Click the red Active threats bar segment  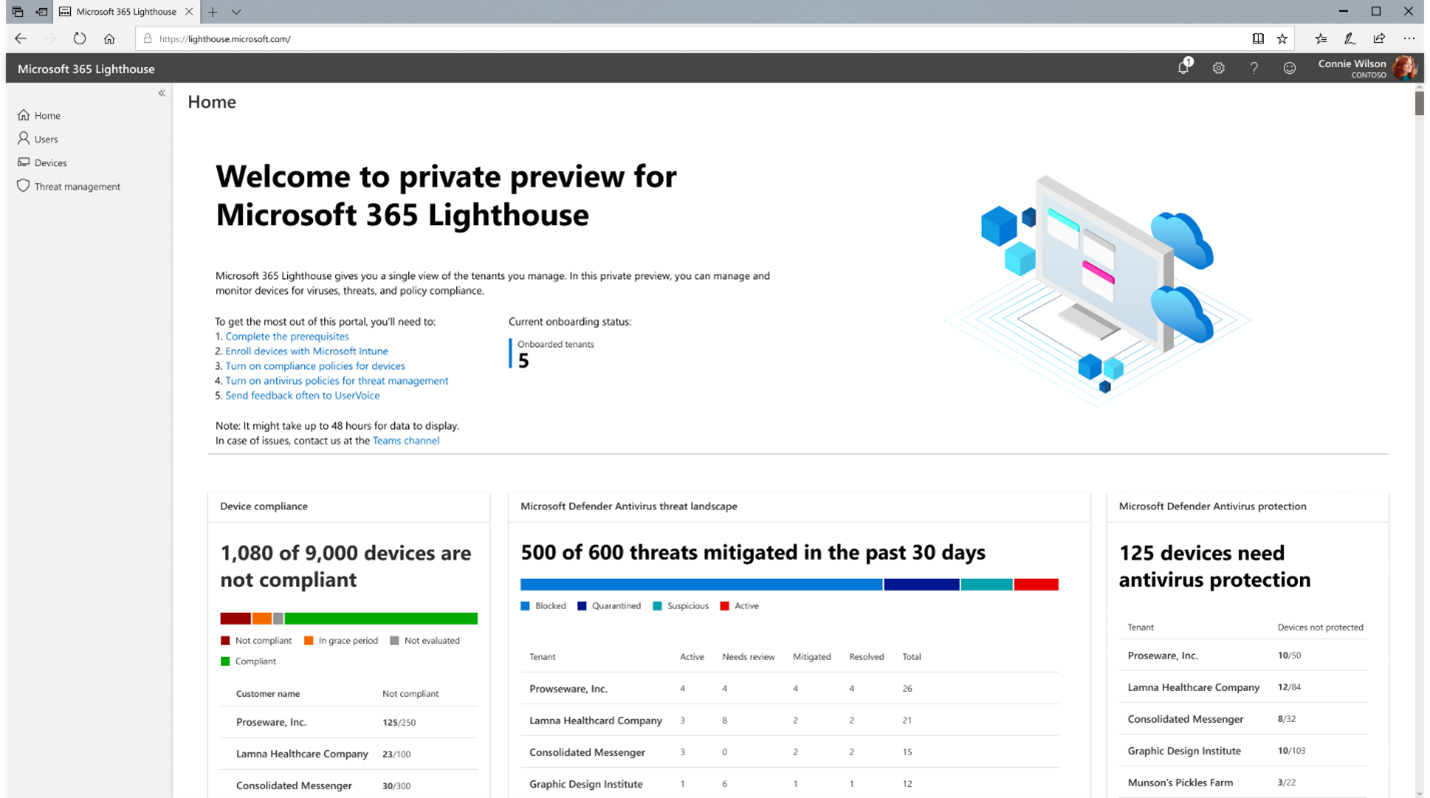[1036, 584]
